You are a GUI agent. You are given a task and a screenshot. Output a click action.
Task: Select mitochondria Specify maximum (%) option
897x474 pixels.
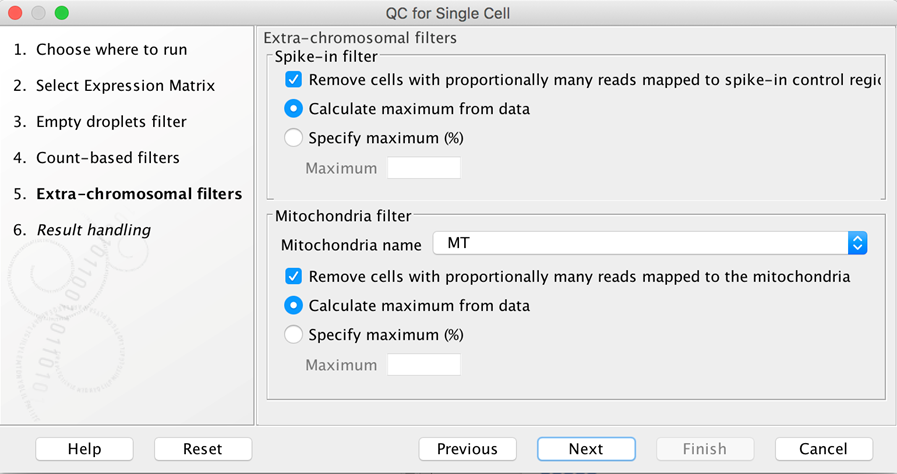click(294, 335)
